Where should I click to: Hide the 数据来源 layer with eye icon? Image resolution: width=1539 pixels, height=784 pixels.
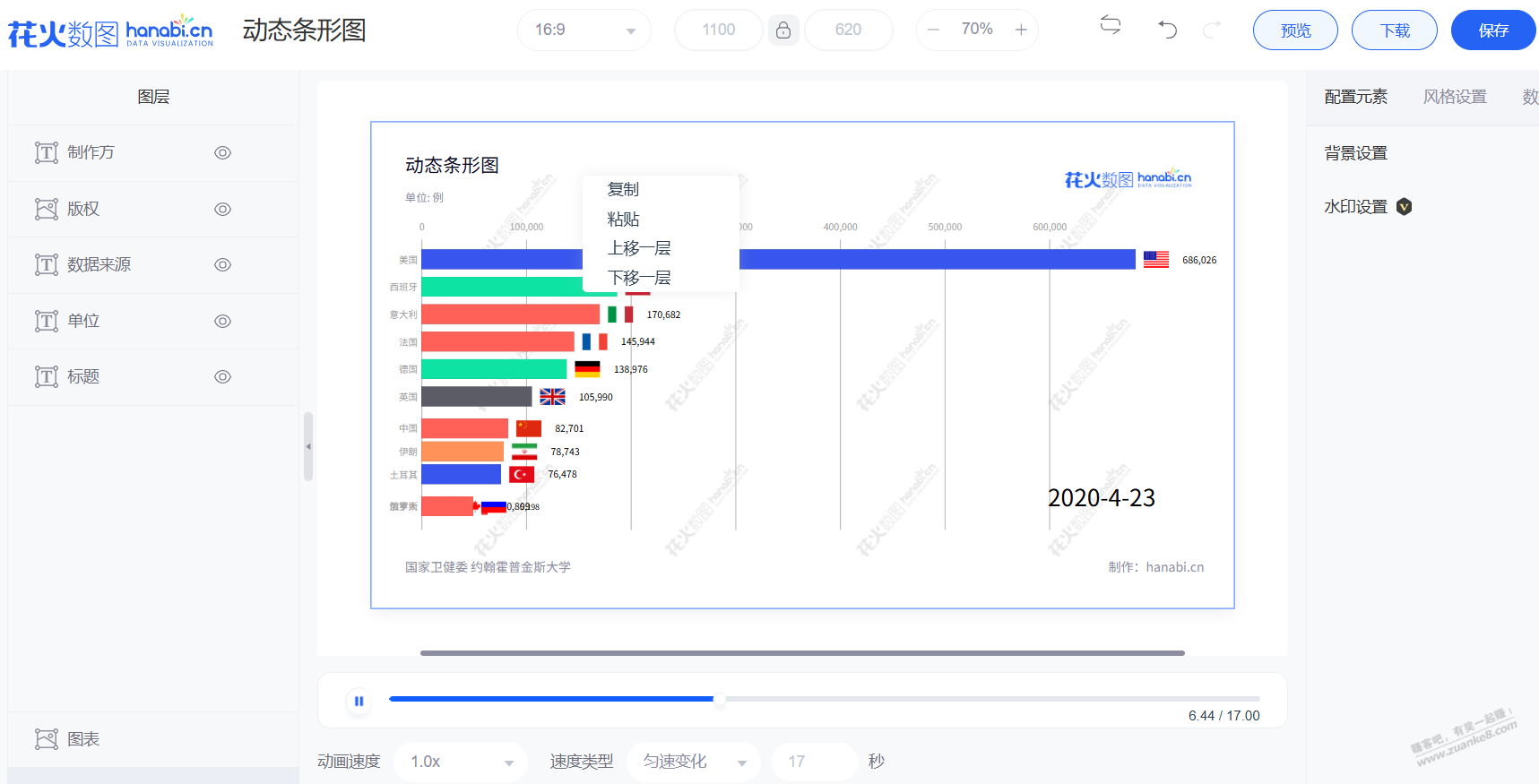click(x=222, y=264)
